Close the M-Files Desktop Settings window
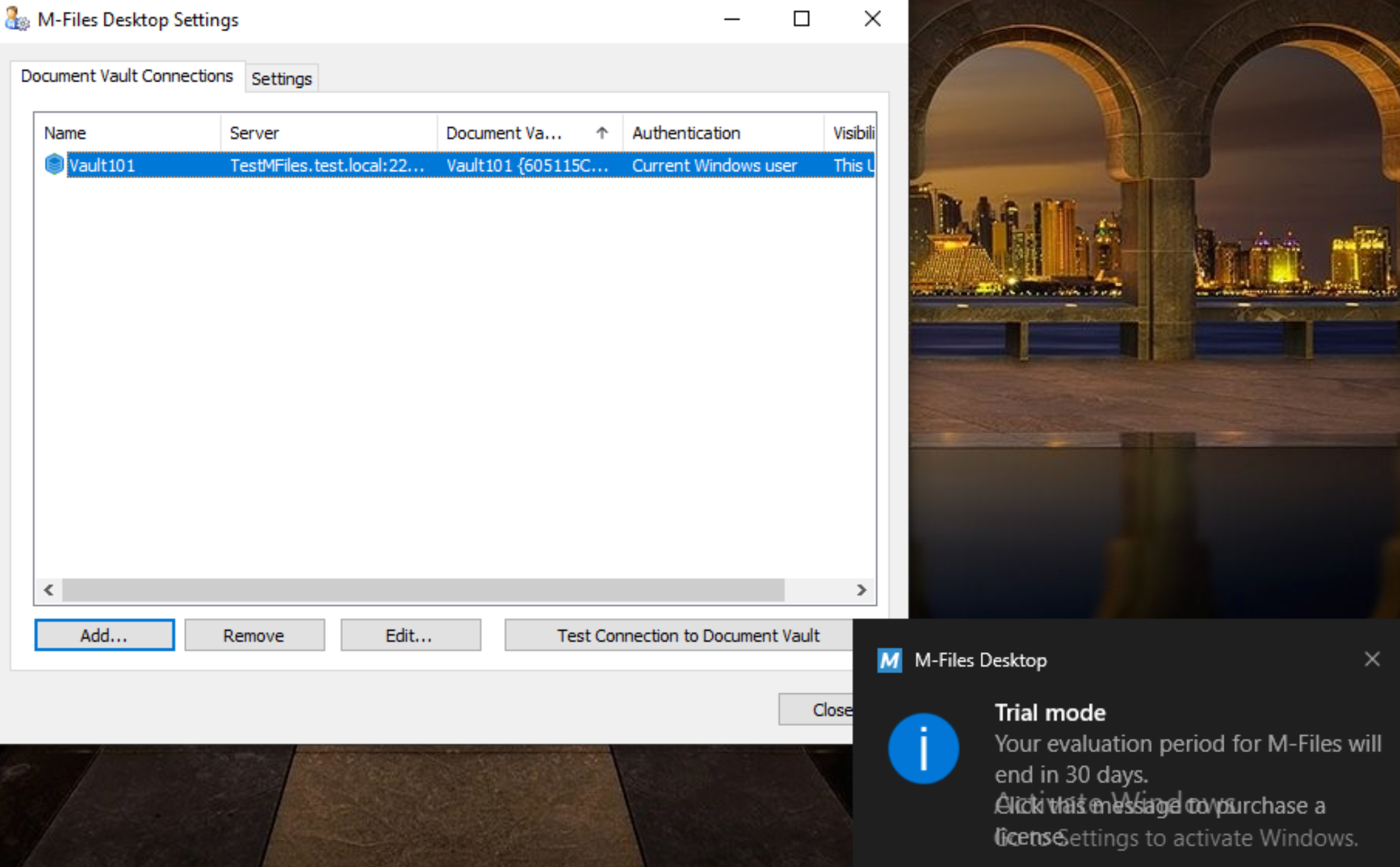1400x867 pixels. 873,19
